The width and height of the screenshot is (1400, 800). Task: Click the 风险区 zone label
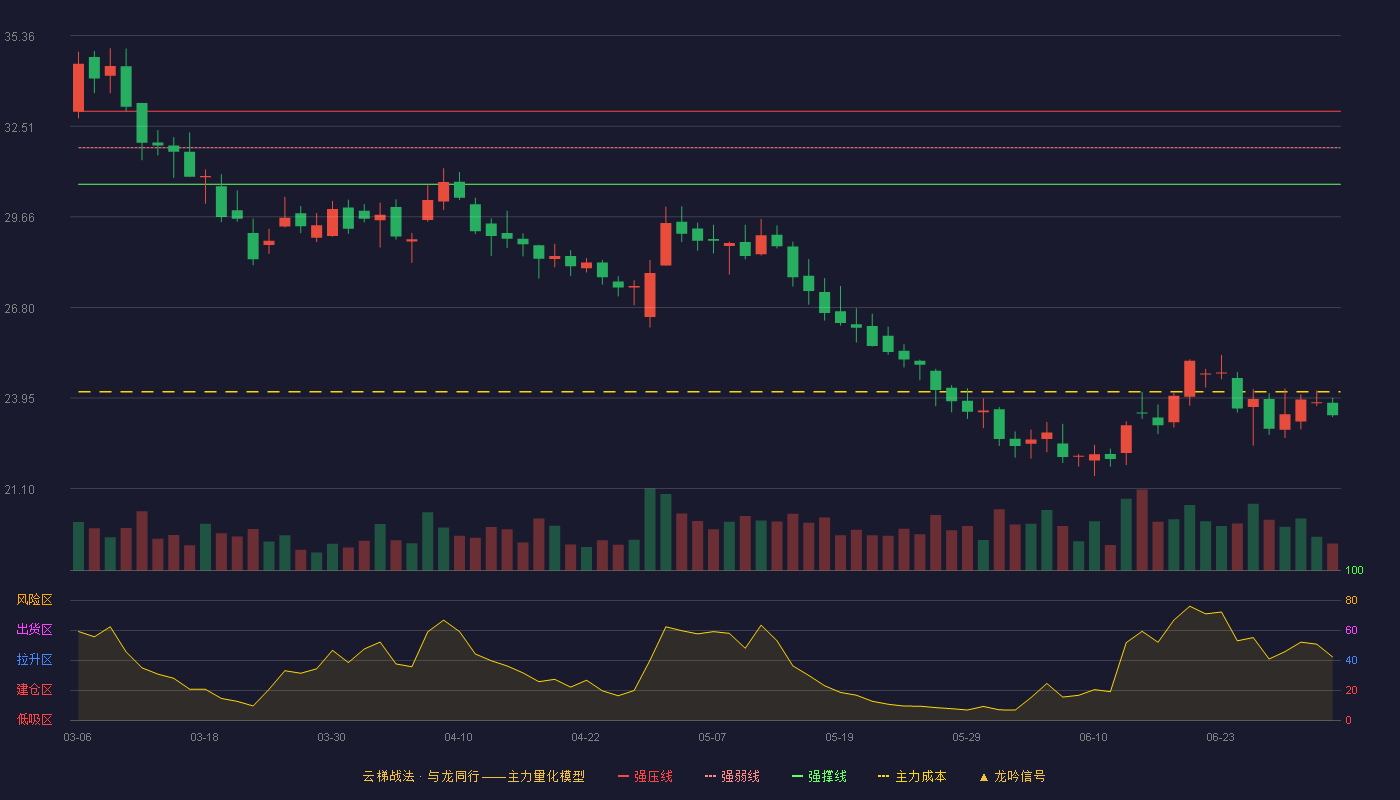pos(34,600)
